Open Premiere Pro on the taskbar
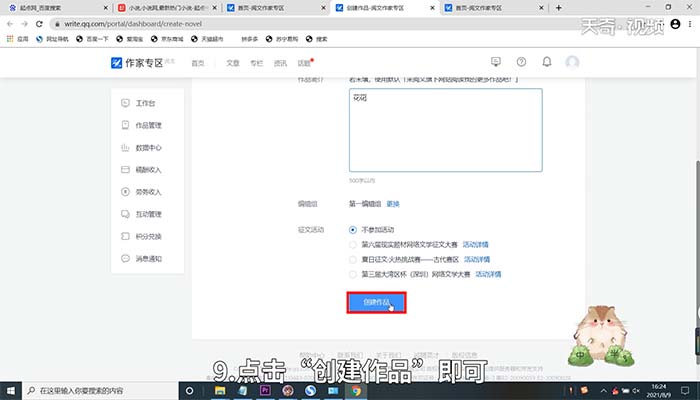 (265, 391)
